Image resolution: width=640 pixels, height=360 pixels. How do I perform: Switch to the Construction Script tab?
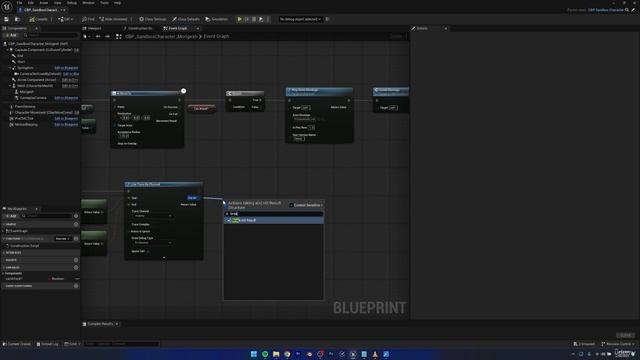pos(138,28)
